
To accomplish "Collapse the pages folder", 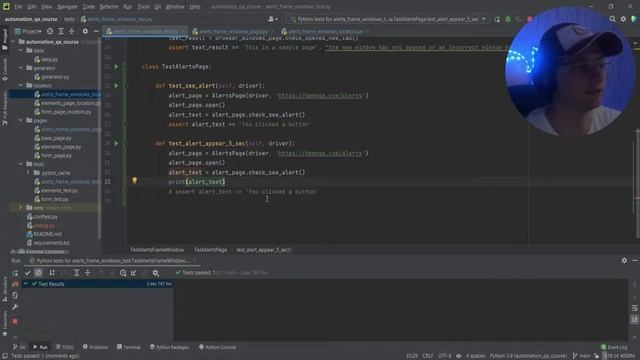I will [21, 120].
